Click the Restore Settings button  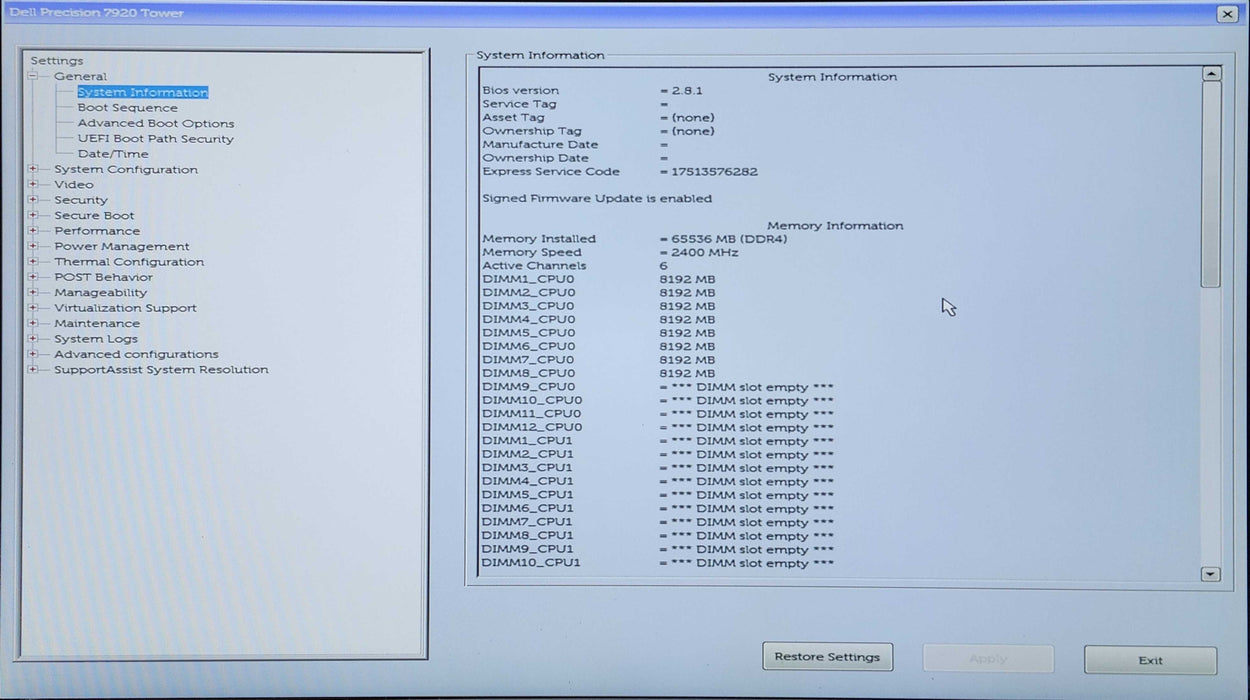[x=827, y=656]
